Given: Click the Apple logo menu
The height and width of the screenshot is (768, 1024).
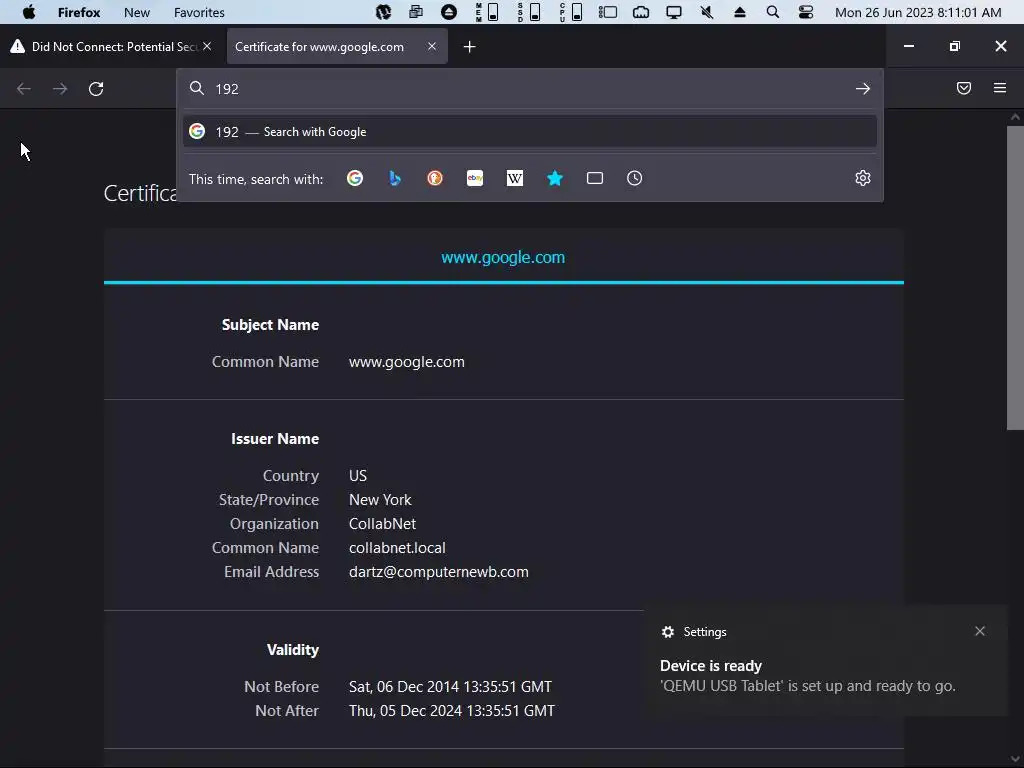Looking at the screenshot, I should pos(29,12).
